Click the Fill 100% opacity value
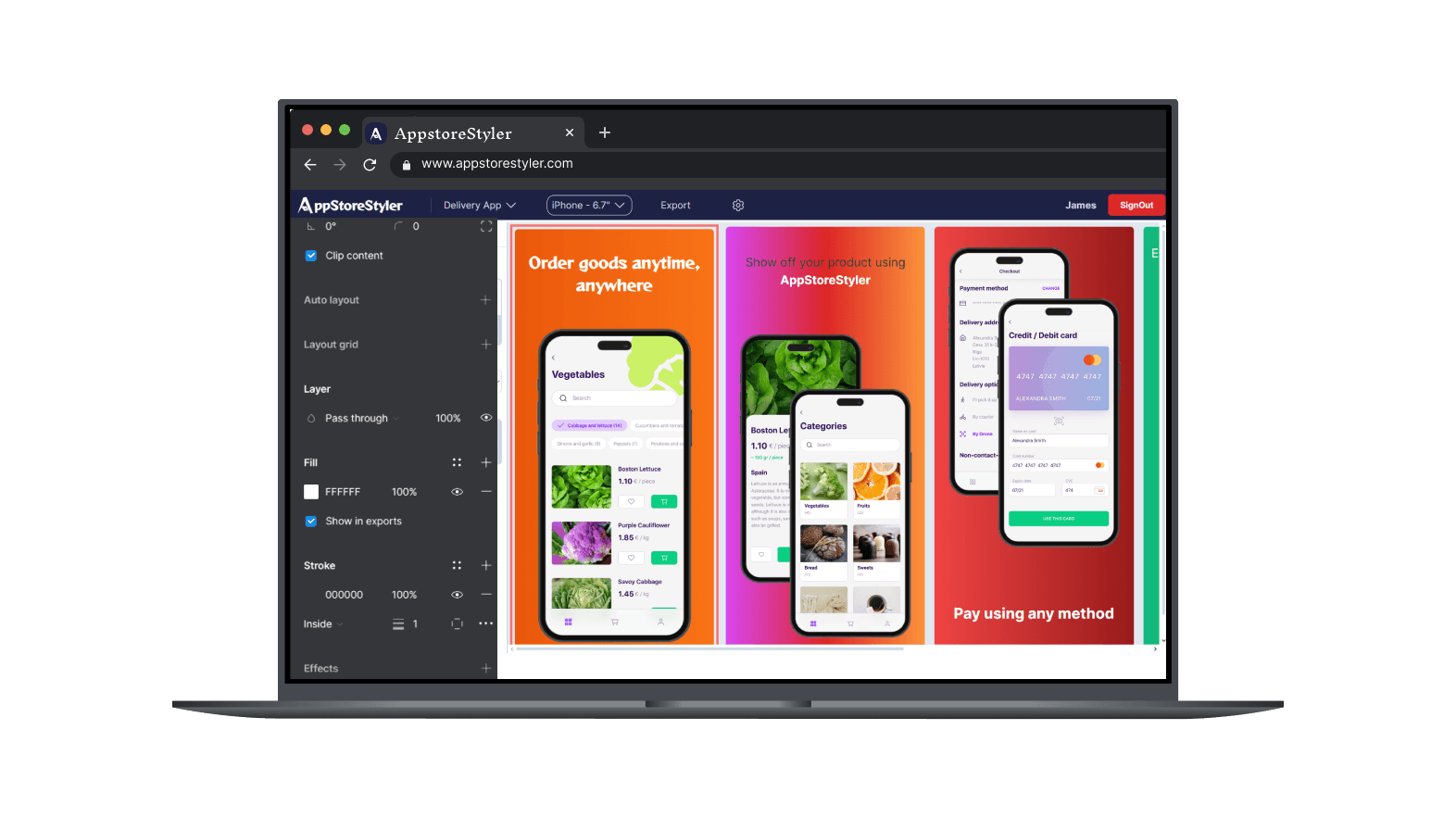The height and width of the screenshot is (818, 1456). pos(404,492)
